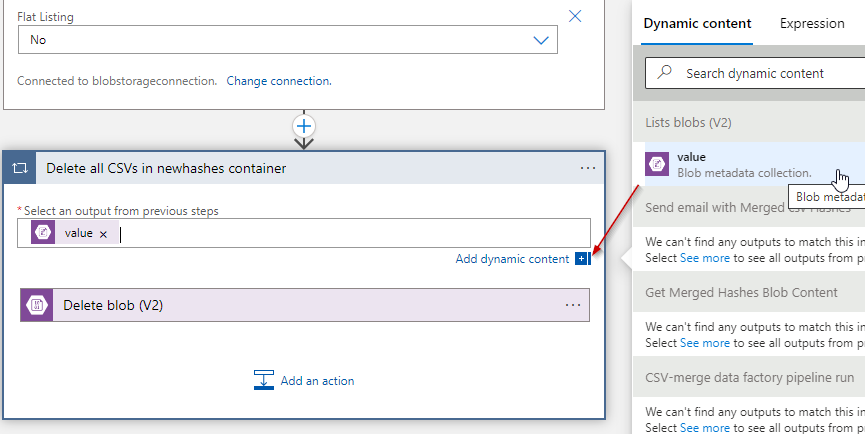Click the Delete blob (V2) connector icon
865x434 pixels.
[36, 305]
